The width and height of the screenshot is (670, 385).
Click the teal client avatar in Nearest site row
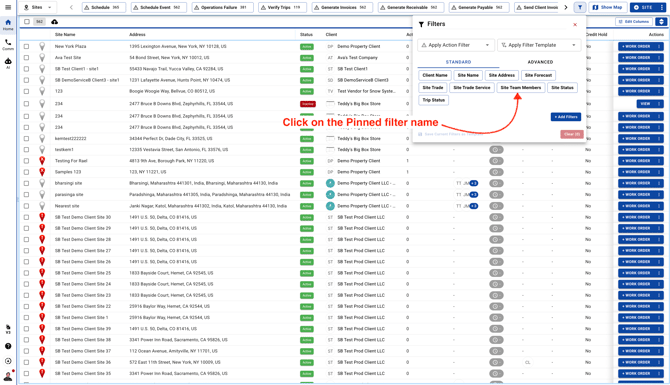(x=330, y=206)
